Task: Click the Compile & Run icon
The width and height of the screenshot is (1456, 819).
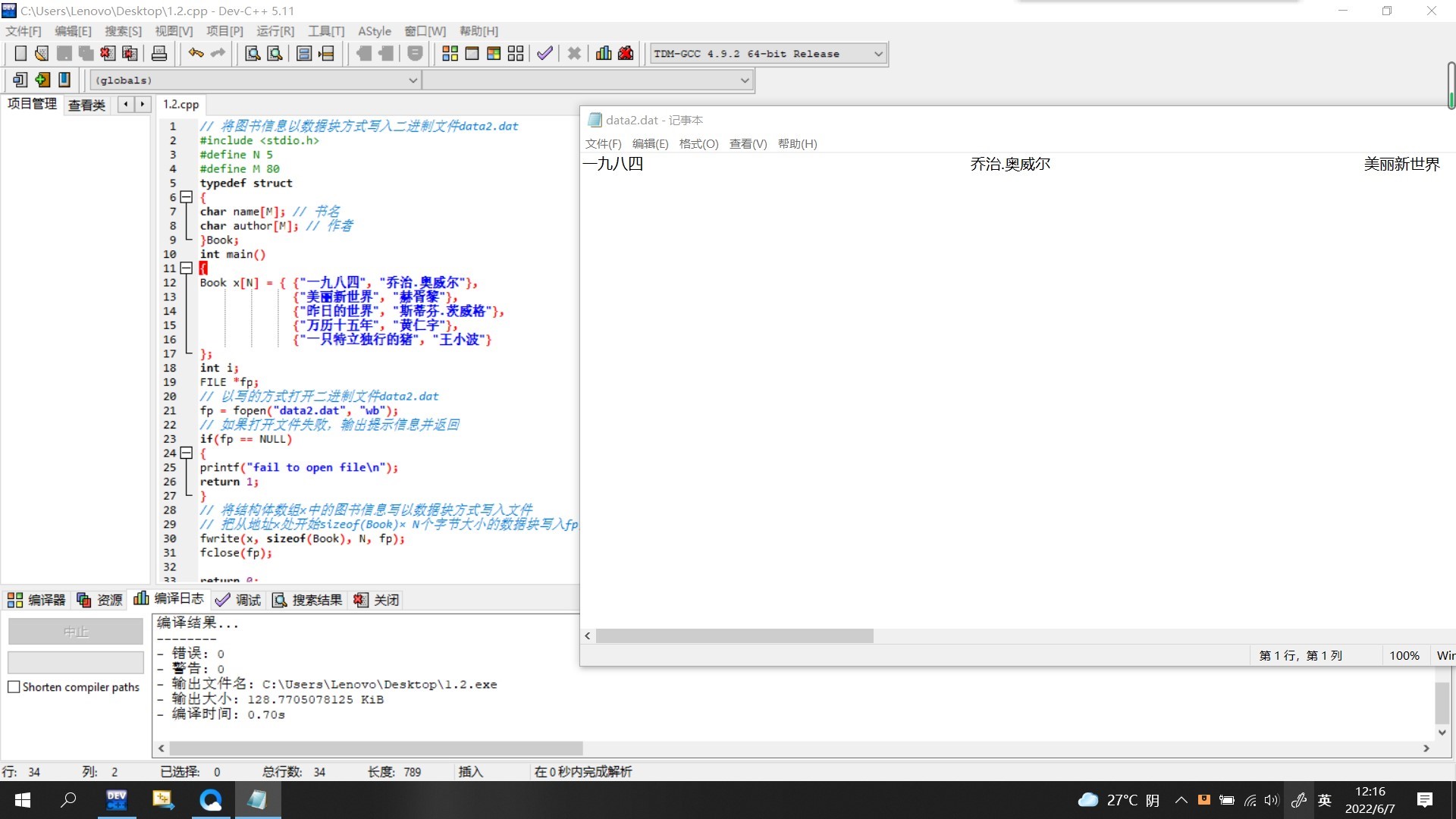Action: point(494,53)
